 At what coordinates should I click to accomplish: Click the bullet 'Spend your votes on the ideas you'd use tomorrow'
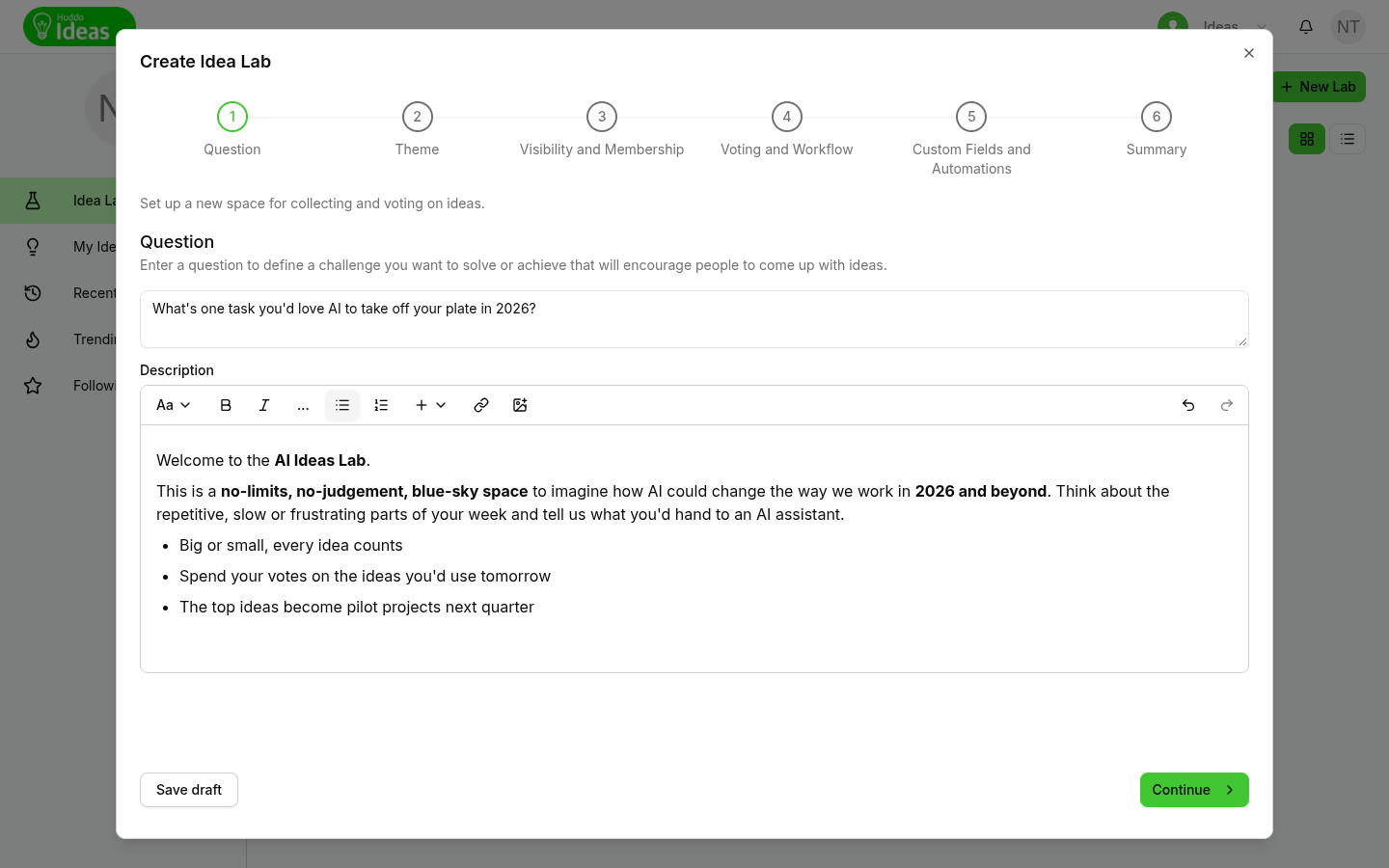tap(365, 576)
